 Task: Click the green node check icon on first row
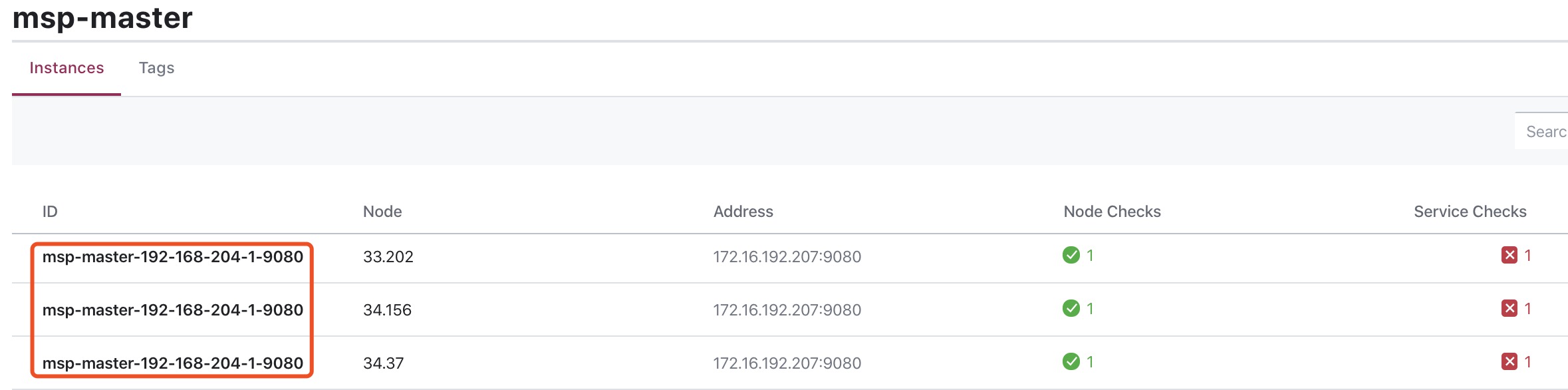[x=1072, y=256]
